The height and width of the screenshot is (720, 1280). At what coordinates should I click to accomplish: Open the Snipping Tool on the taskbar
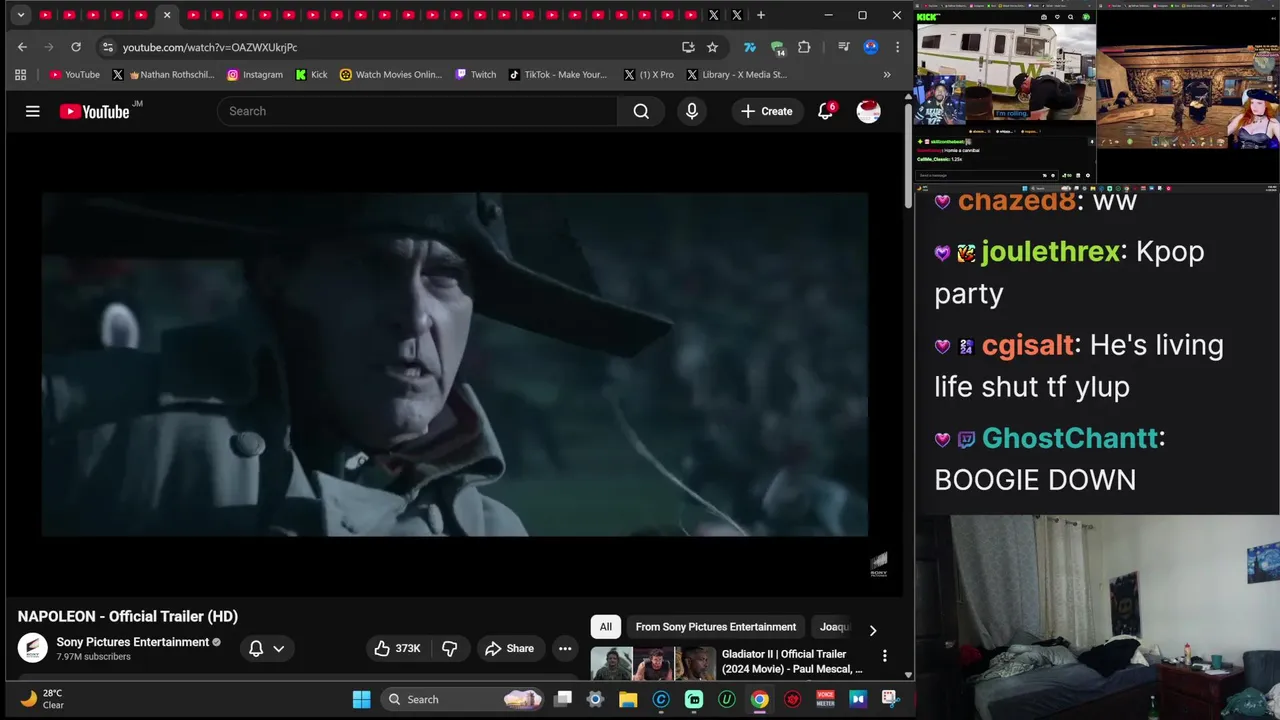tap(890, 699)
